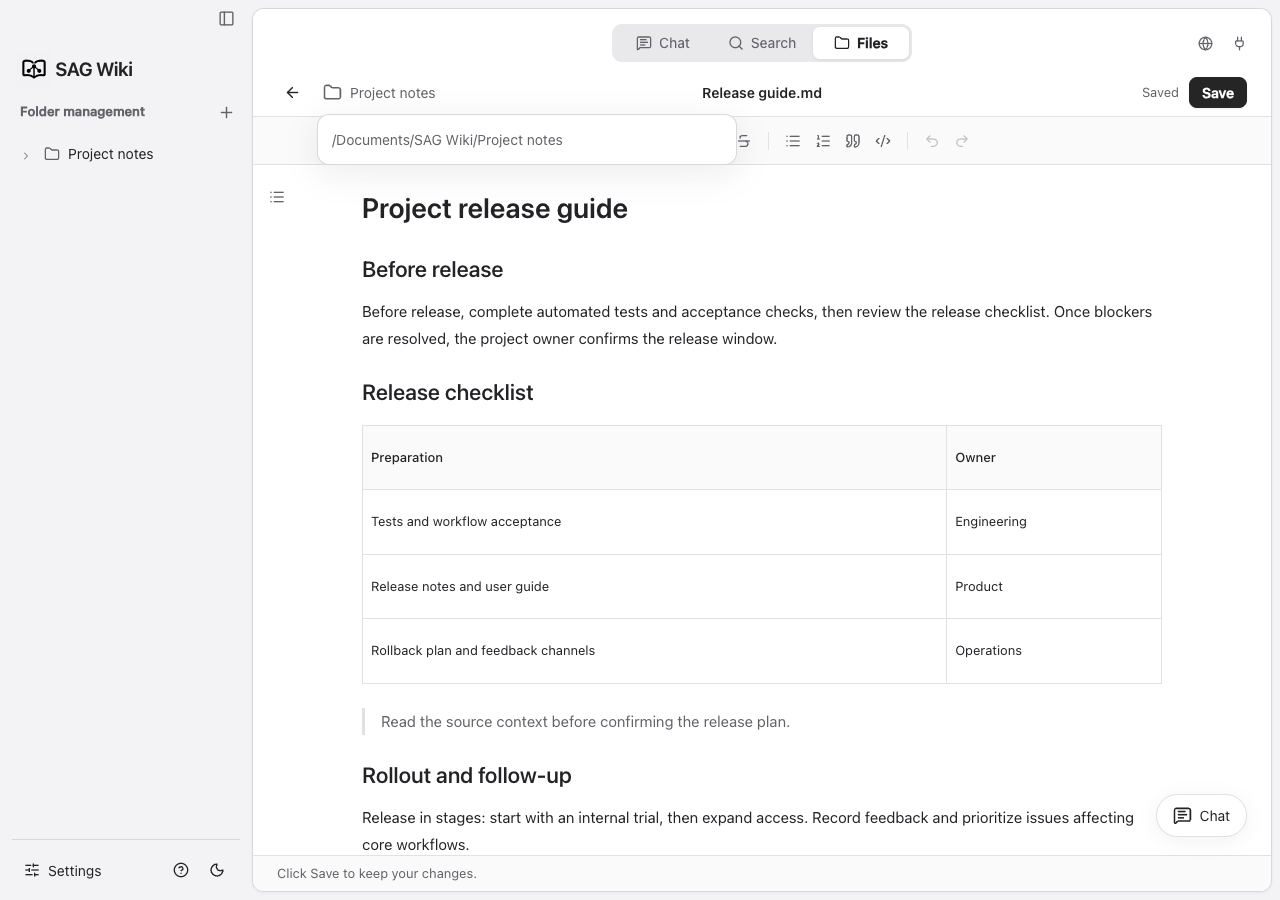The width and height of the screenshot is (1280, 900).
Task: Select Project notes in the sidebar tree
Action: click(x=110, y=154)
